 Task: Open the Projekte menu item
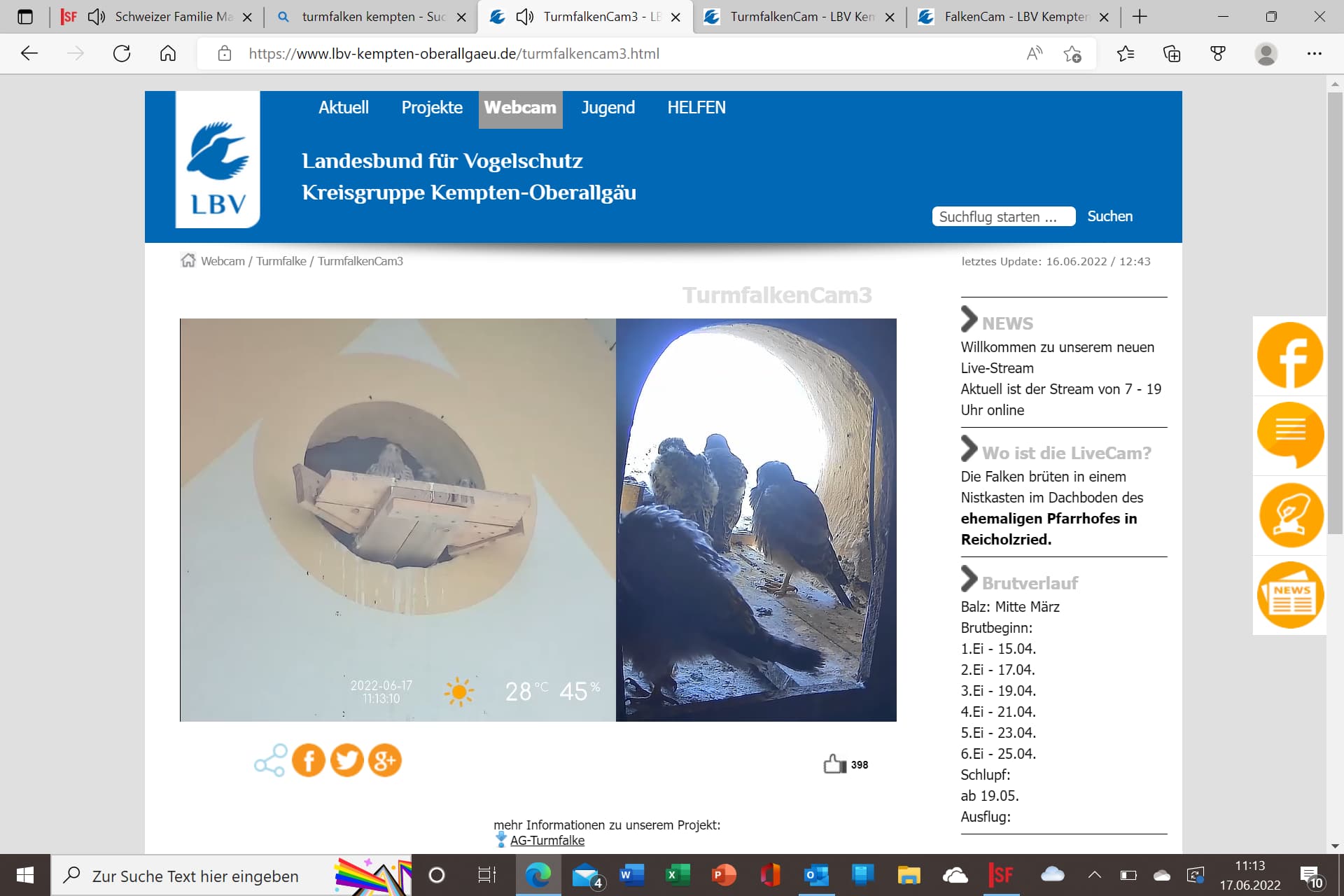click(432, 108)
